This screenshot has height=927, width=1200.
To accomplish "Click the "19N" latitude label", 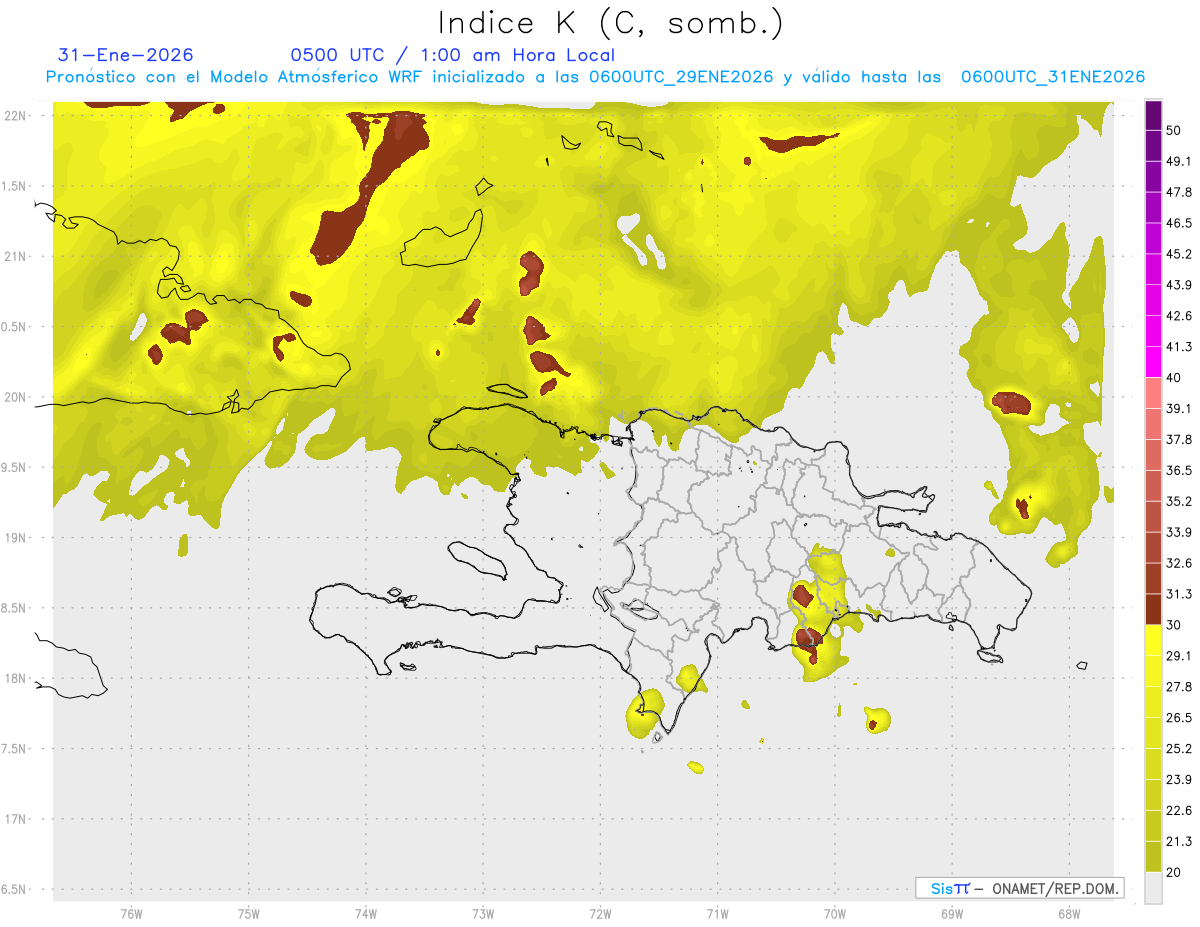I will click(x=16, y=538).
